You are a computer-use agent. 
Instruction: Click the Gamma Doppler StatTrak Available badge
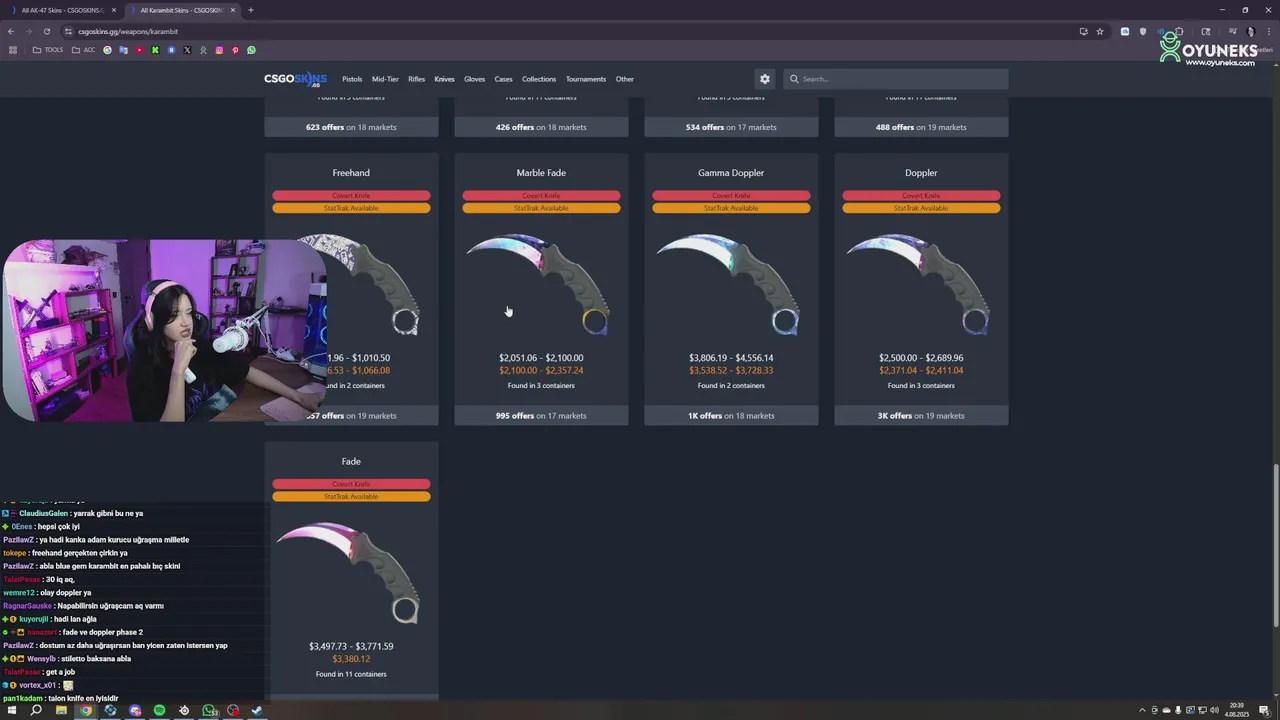coord(731,208)
